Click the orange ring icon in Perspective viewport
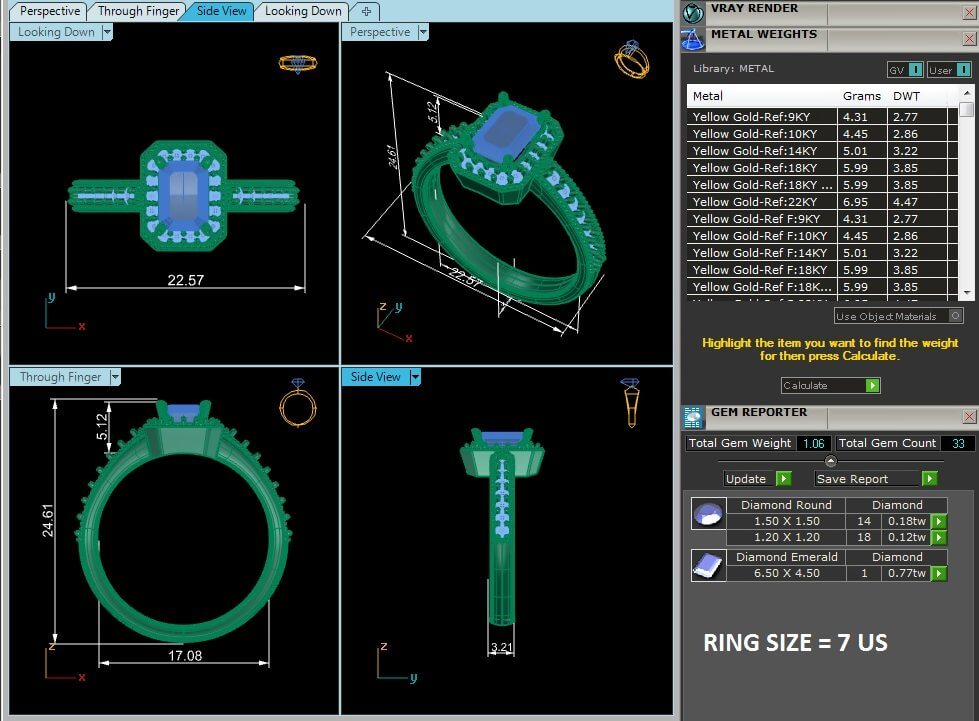 point(631,59)
